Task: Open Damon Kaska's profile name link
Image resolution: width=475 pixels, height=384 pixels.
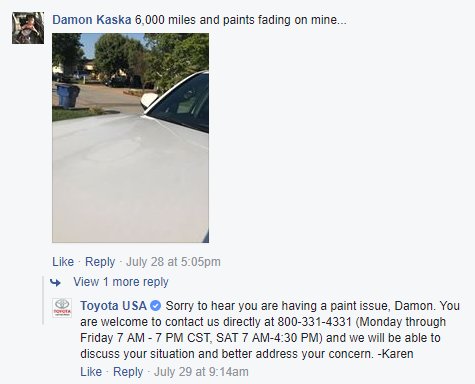Action: point(92,20)
